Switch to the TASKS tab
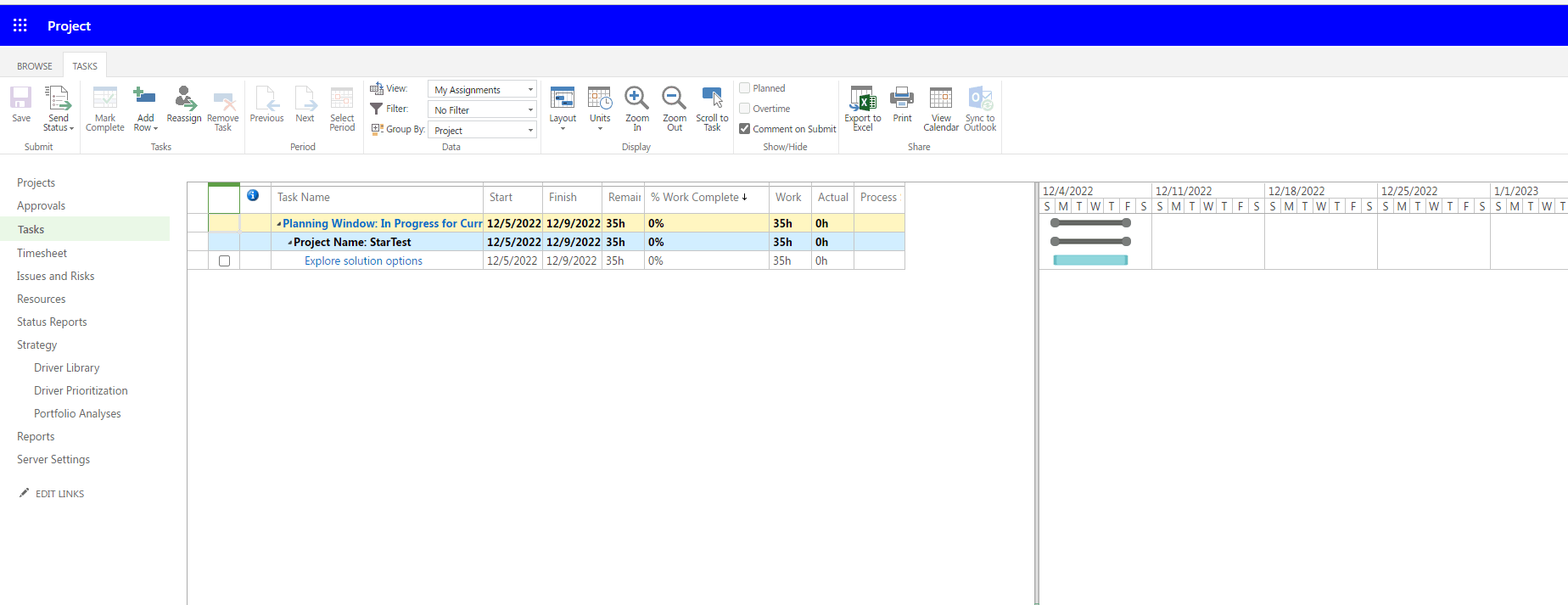 [85, 66]
